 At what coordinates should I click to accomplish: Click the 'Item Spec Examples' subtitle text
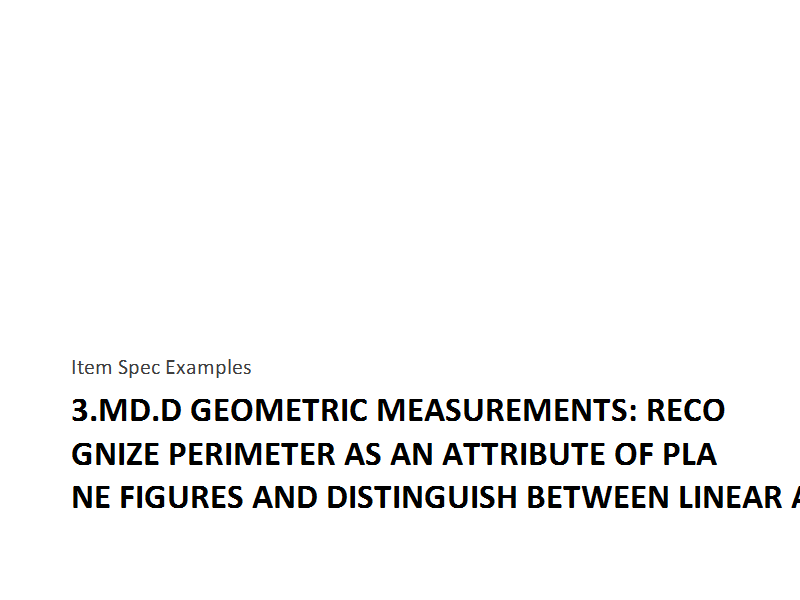pos(161,368)
